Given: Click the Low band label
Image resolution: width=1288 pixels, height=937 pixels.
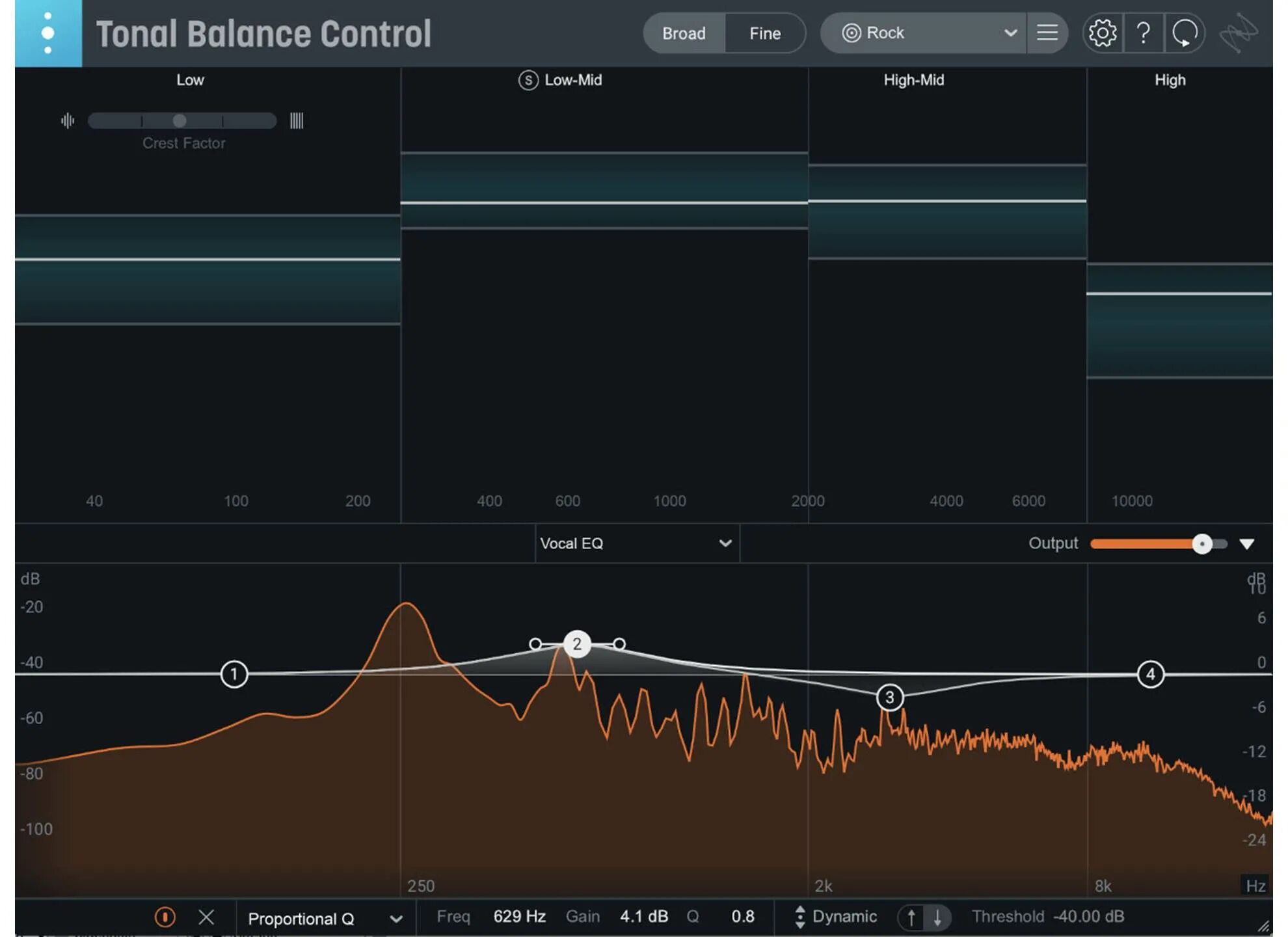Looking at the screenshot, I should tap(190, 80).
